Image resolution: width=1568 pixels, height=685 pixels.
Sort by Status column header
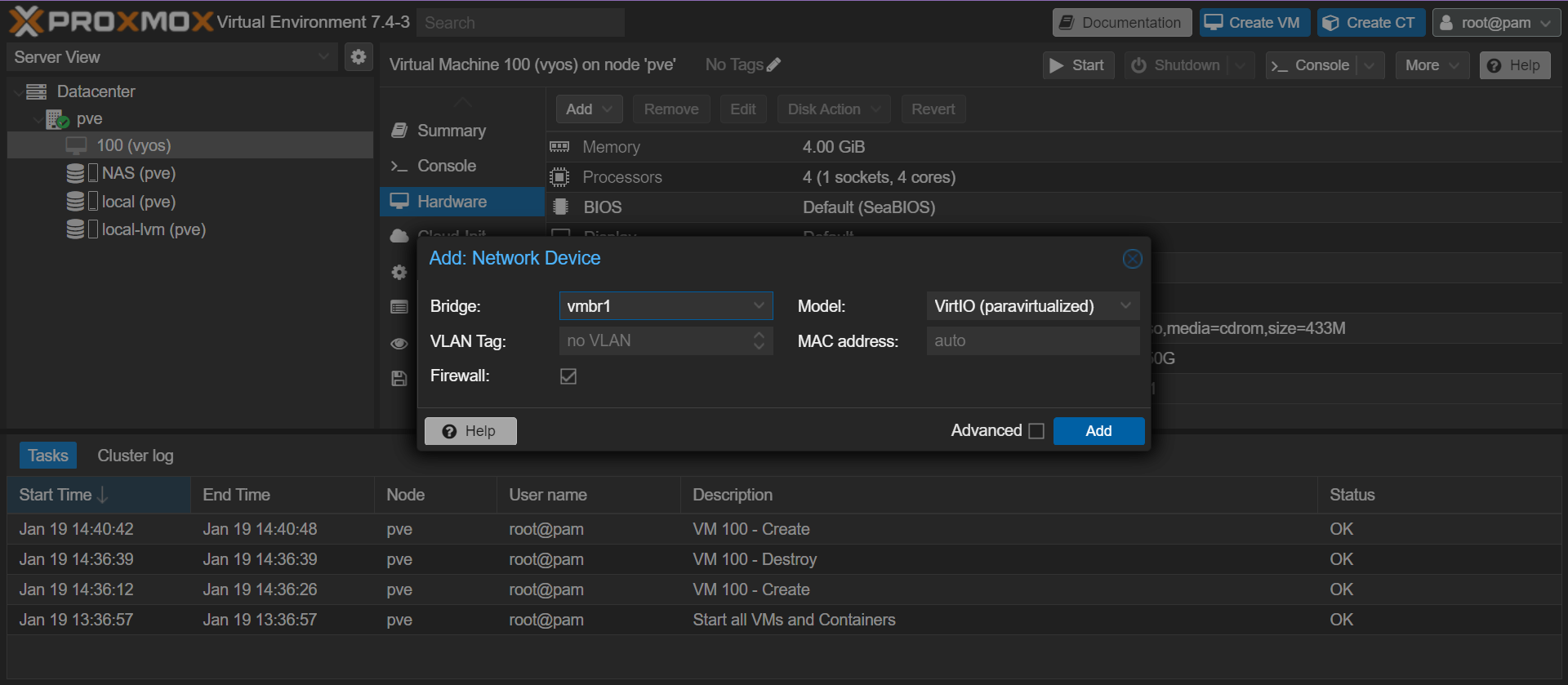(1439, 495)
